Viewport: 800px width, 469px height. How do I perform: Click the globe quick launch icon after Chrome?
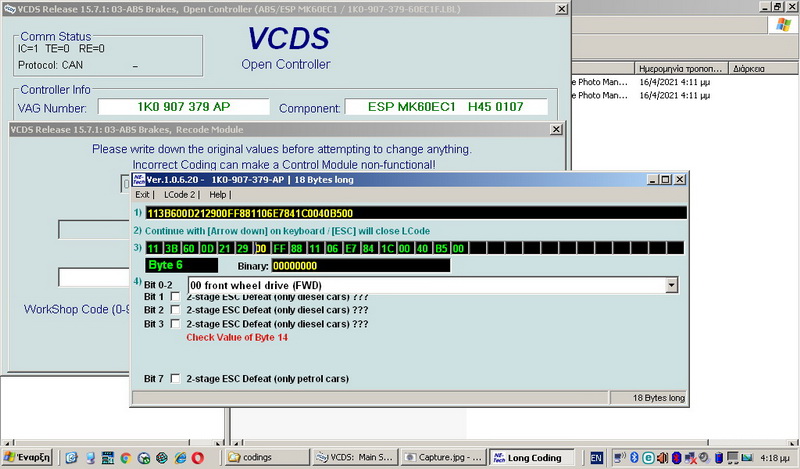pos(144,458)
